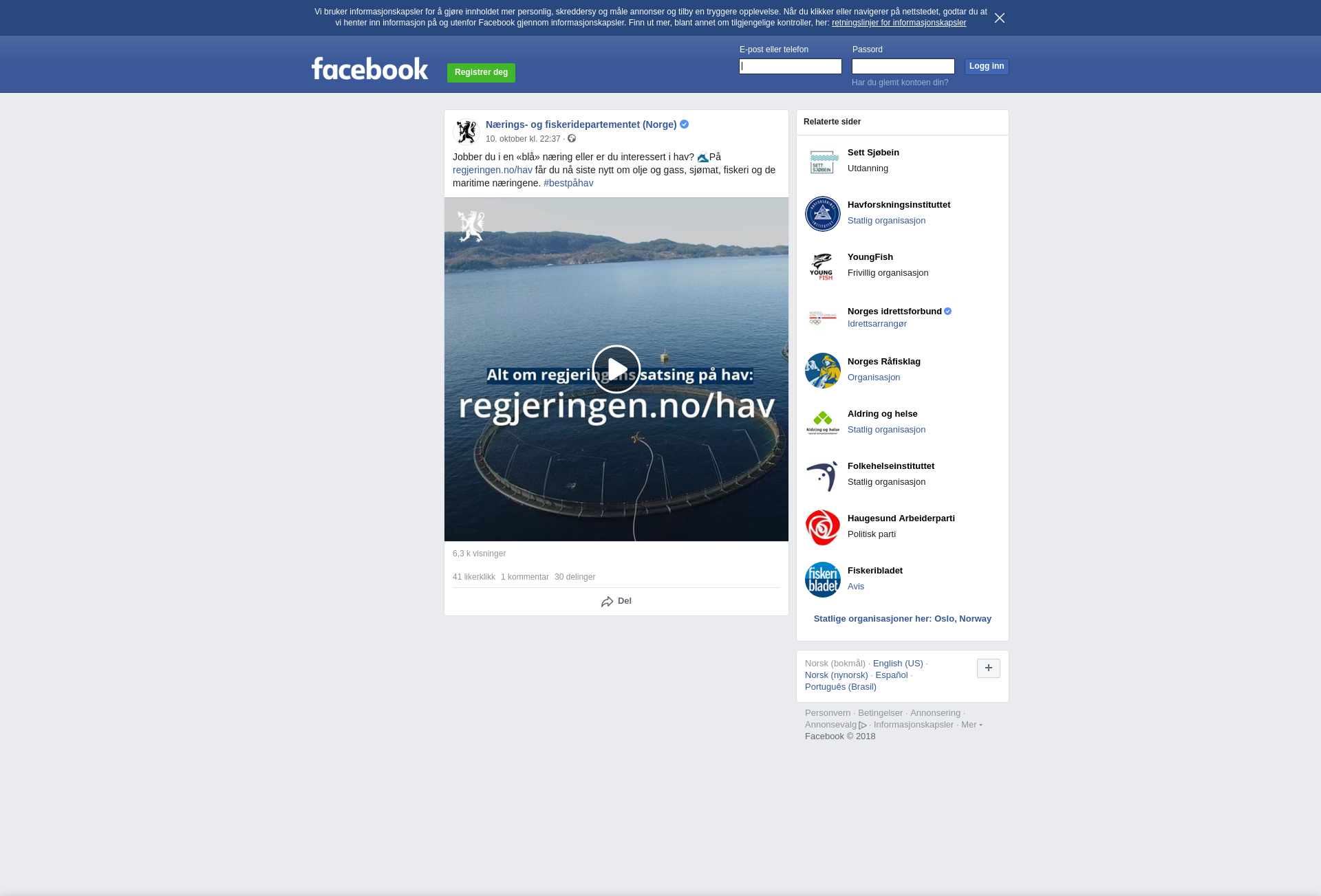
Task: Open Nærings- og fiskeridepartementet (Norge) page name
Action: click(581, 124)
